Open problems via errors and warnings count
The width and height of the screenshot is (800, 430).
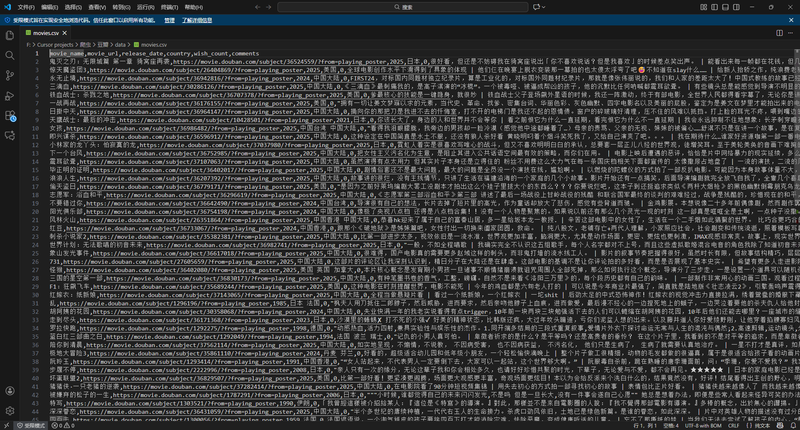[63, 425]
